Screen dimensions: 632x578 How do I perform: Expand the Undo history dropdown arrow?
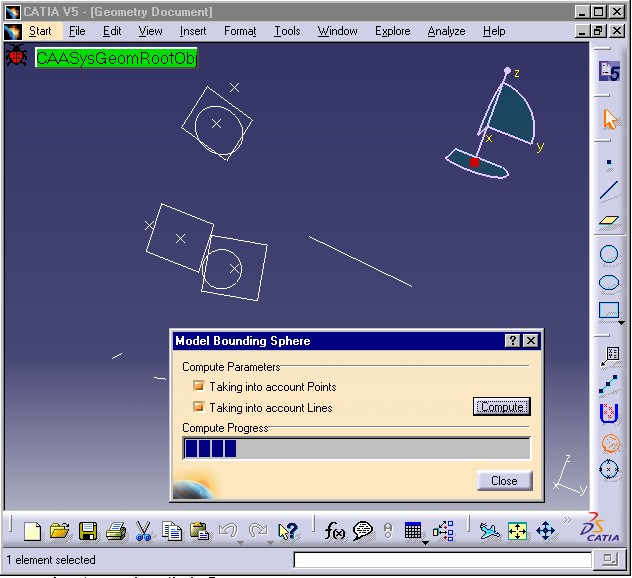pos(241,543)
